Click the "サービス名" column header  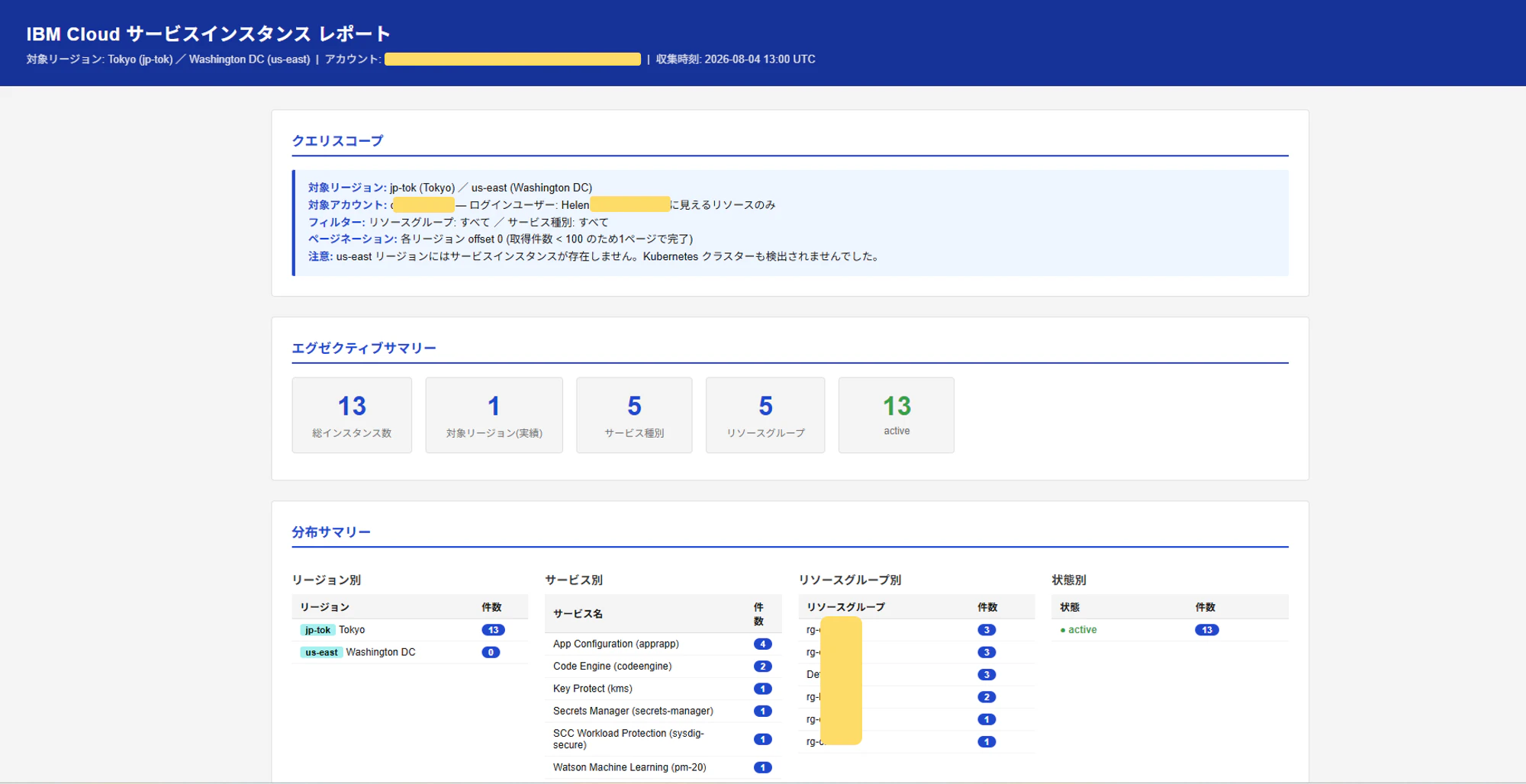(578, 614)
